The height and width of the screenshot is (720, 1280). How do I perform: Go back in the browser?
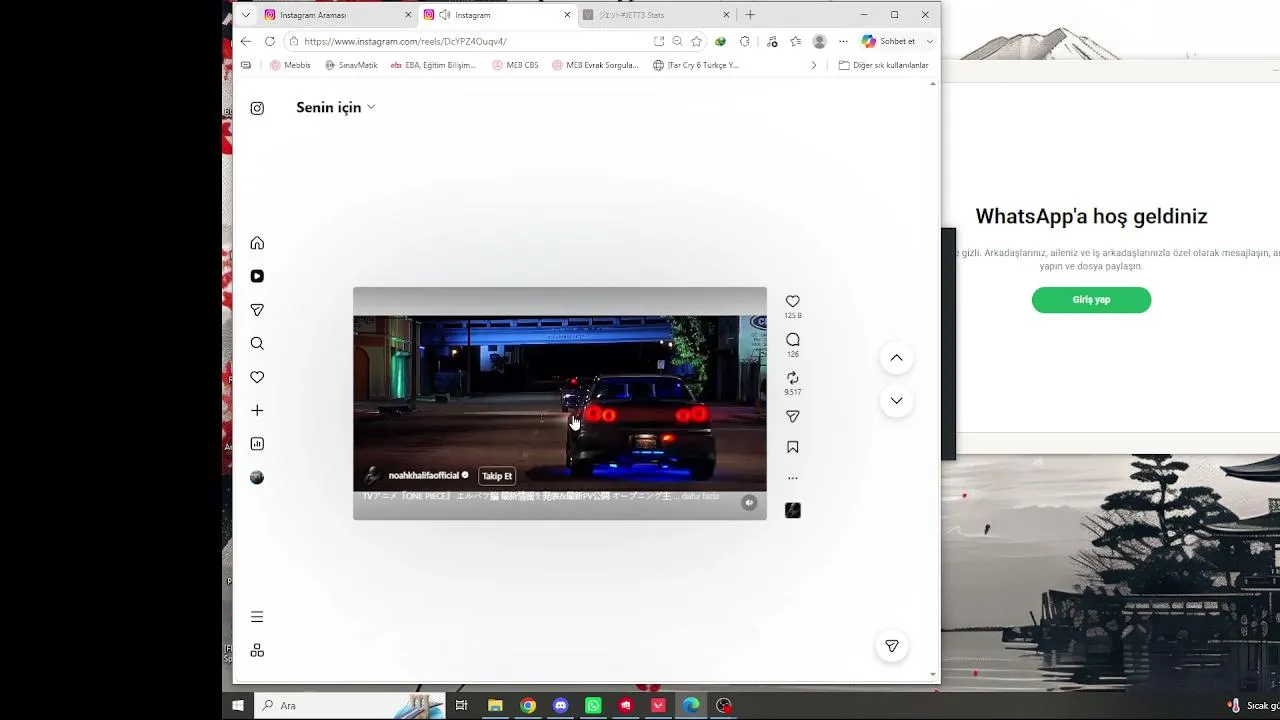coord(246,41)
